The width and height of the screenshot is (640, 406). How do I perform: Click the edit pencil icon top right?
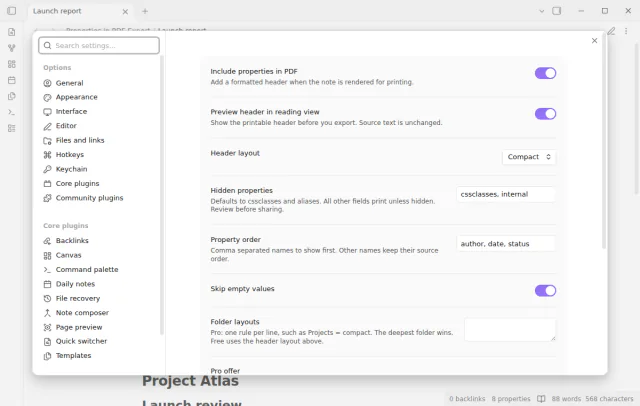click(611, 31)
